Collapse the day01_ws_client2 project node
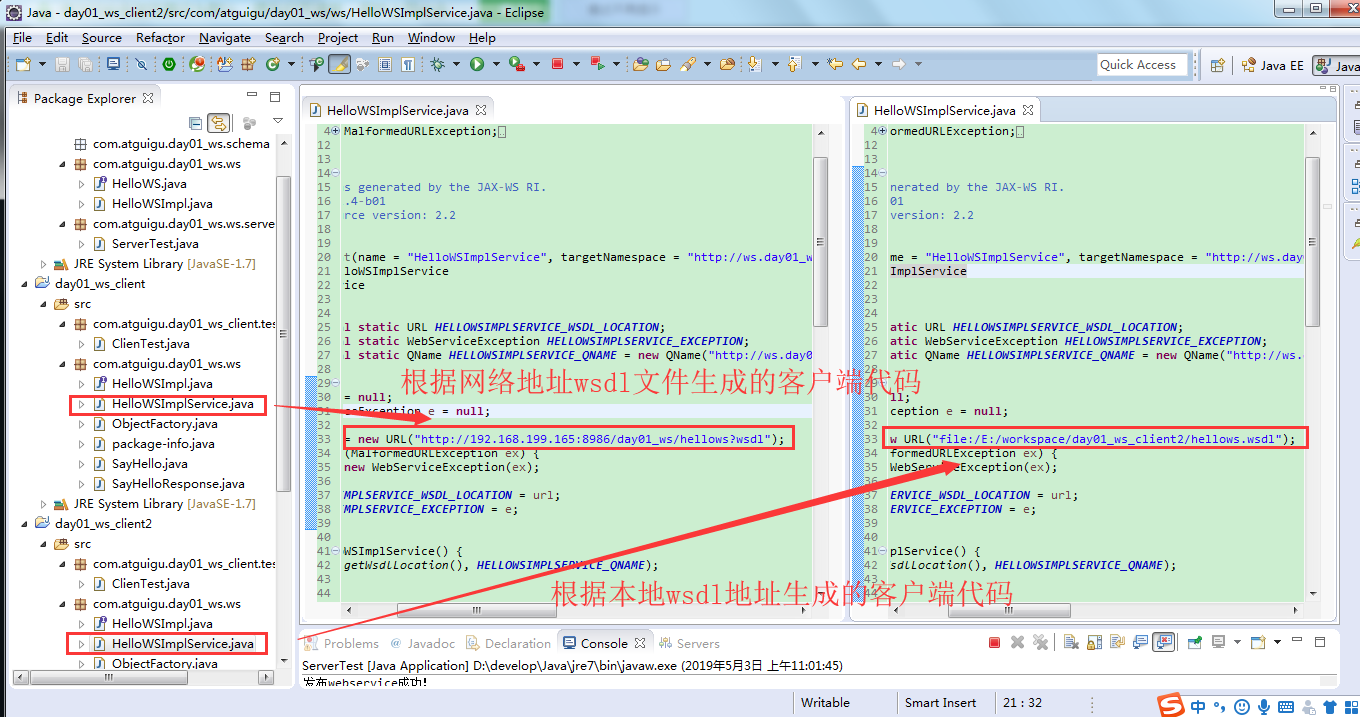The image size is (1360, 717). (25, 524)
